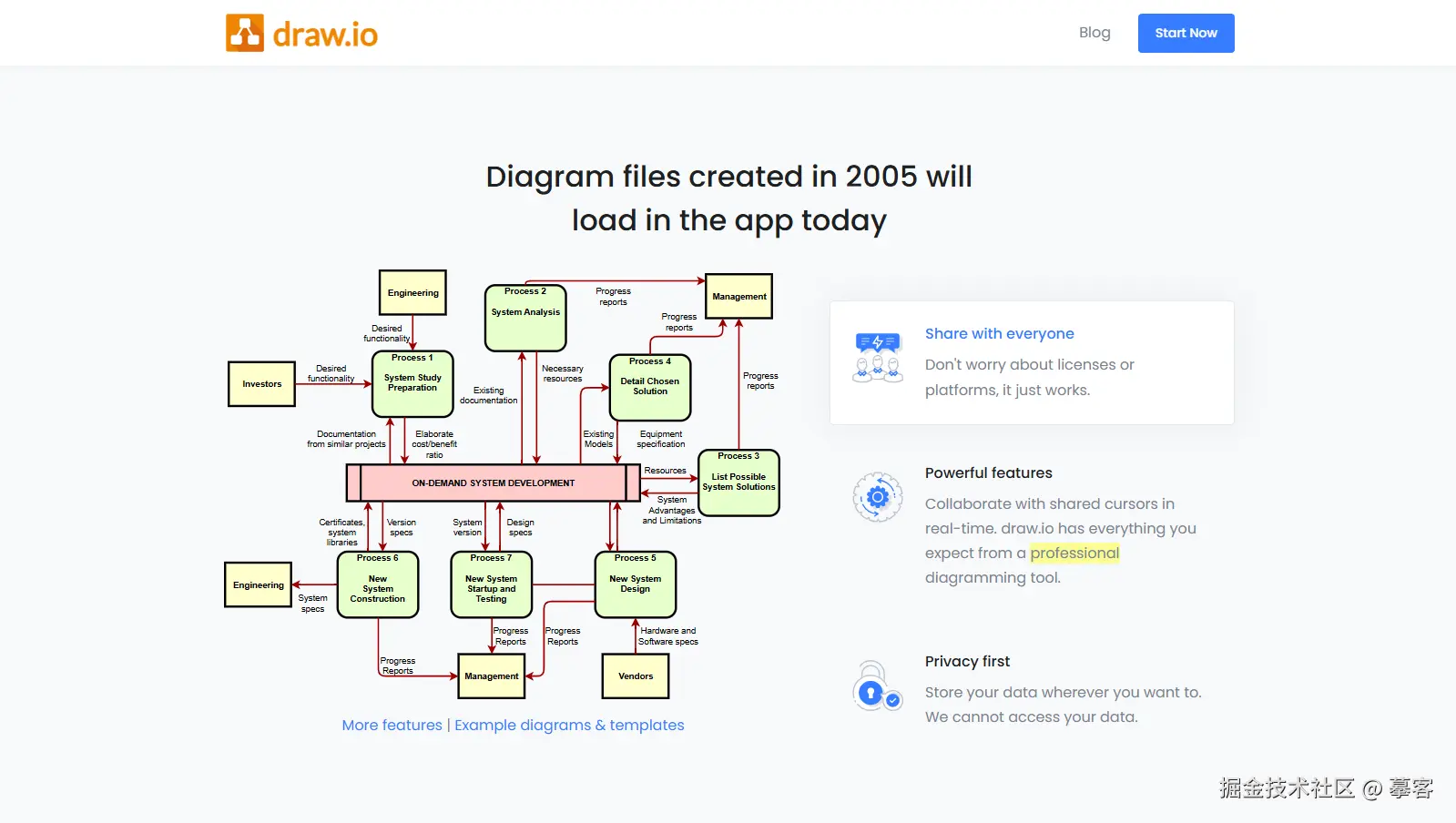Select the Privacy first heading
1456x823 pixels.
point(967,661)
